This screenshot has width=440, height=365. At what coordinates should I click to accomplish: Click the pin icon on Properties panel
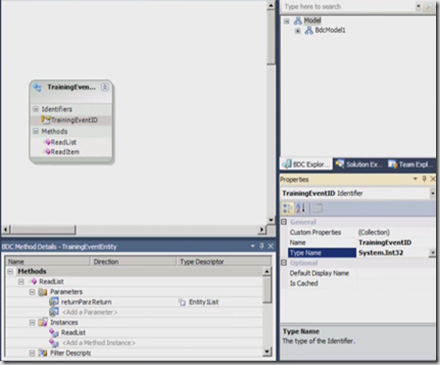click(x=424, y=179)
